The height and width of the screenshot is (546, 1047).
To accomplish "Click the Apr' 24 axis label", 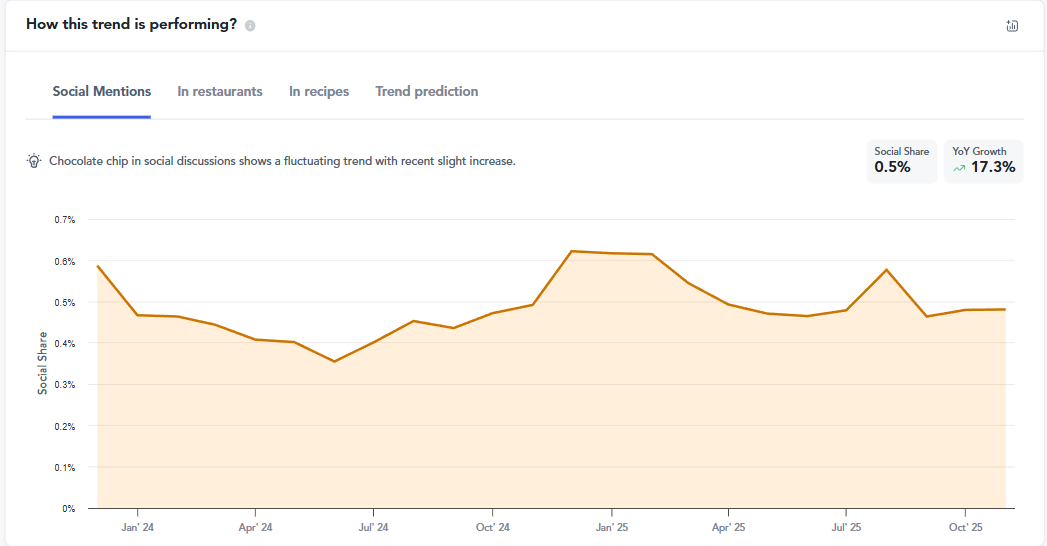I will [x=256, y=527].
